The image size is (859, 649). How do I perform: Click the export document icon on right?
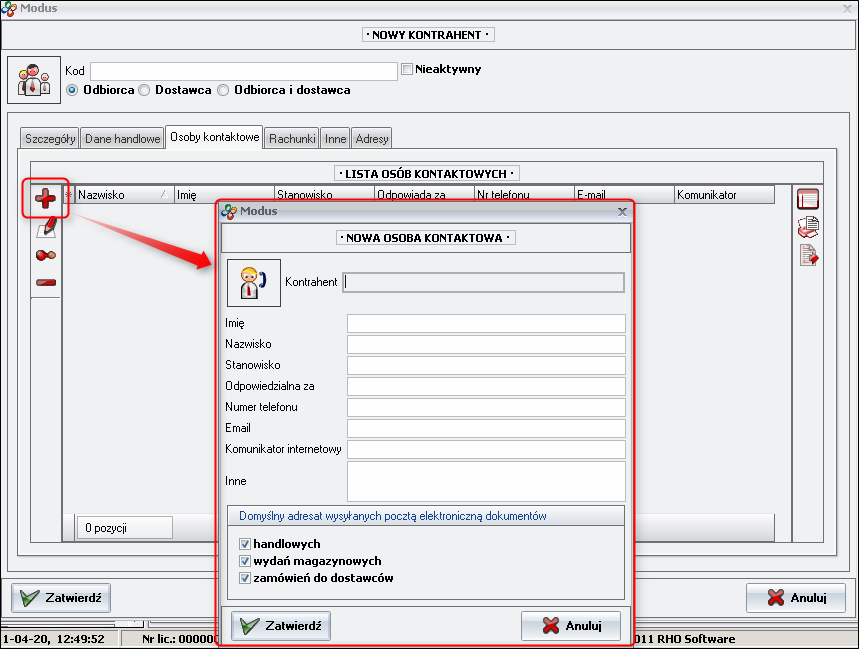(808, 256)
